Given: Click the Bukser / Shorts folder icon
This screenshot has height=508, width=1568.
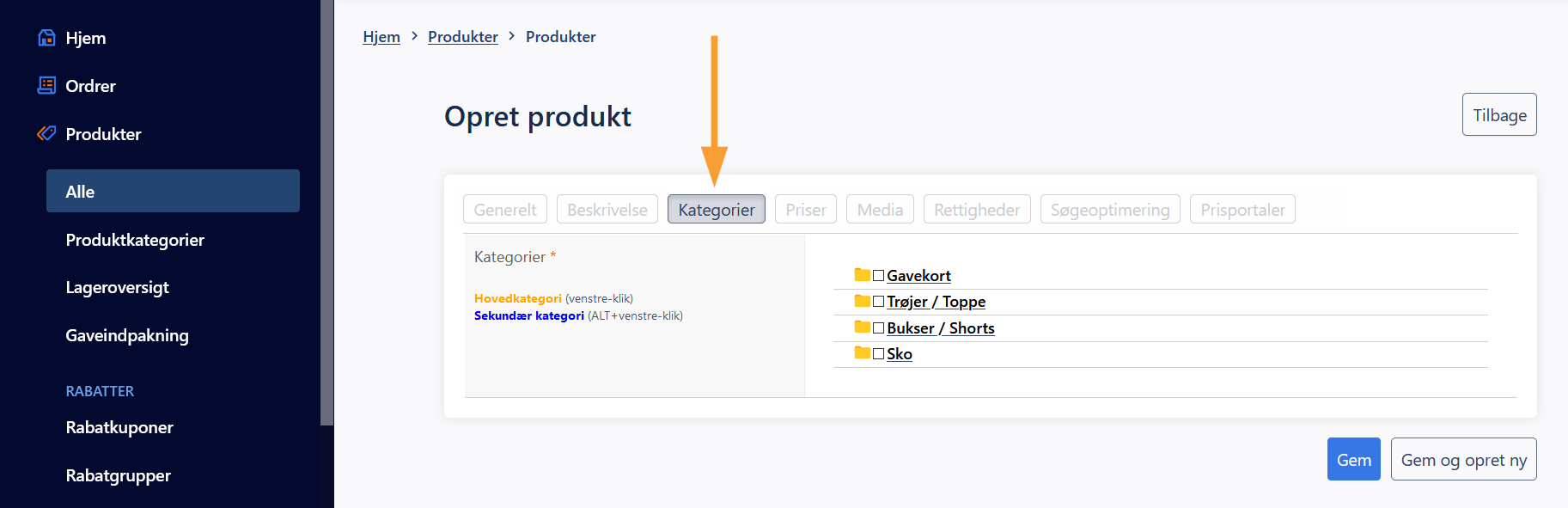Looking at the screenshot, I should pos(863,327).
